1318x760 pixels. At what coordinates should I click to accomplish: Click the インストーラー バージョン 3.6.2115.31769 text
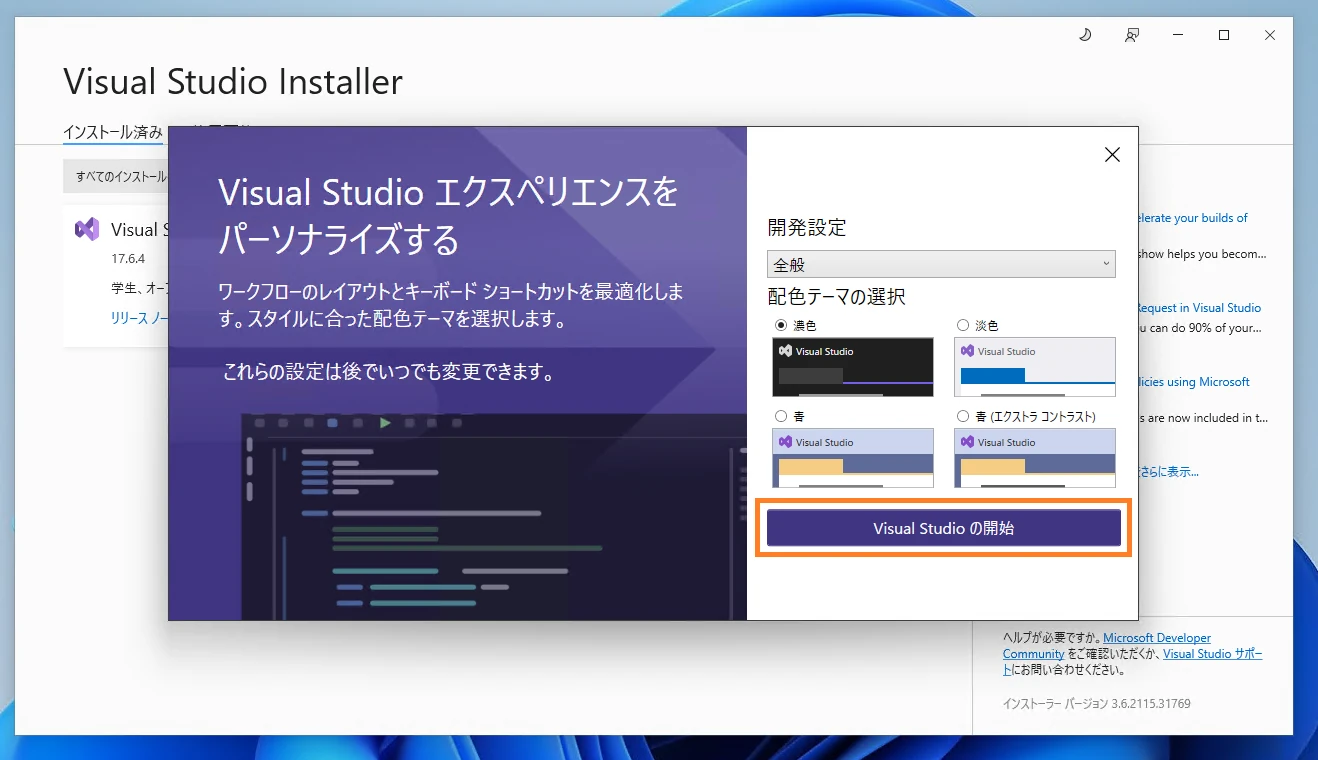(1097, 704)
